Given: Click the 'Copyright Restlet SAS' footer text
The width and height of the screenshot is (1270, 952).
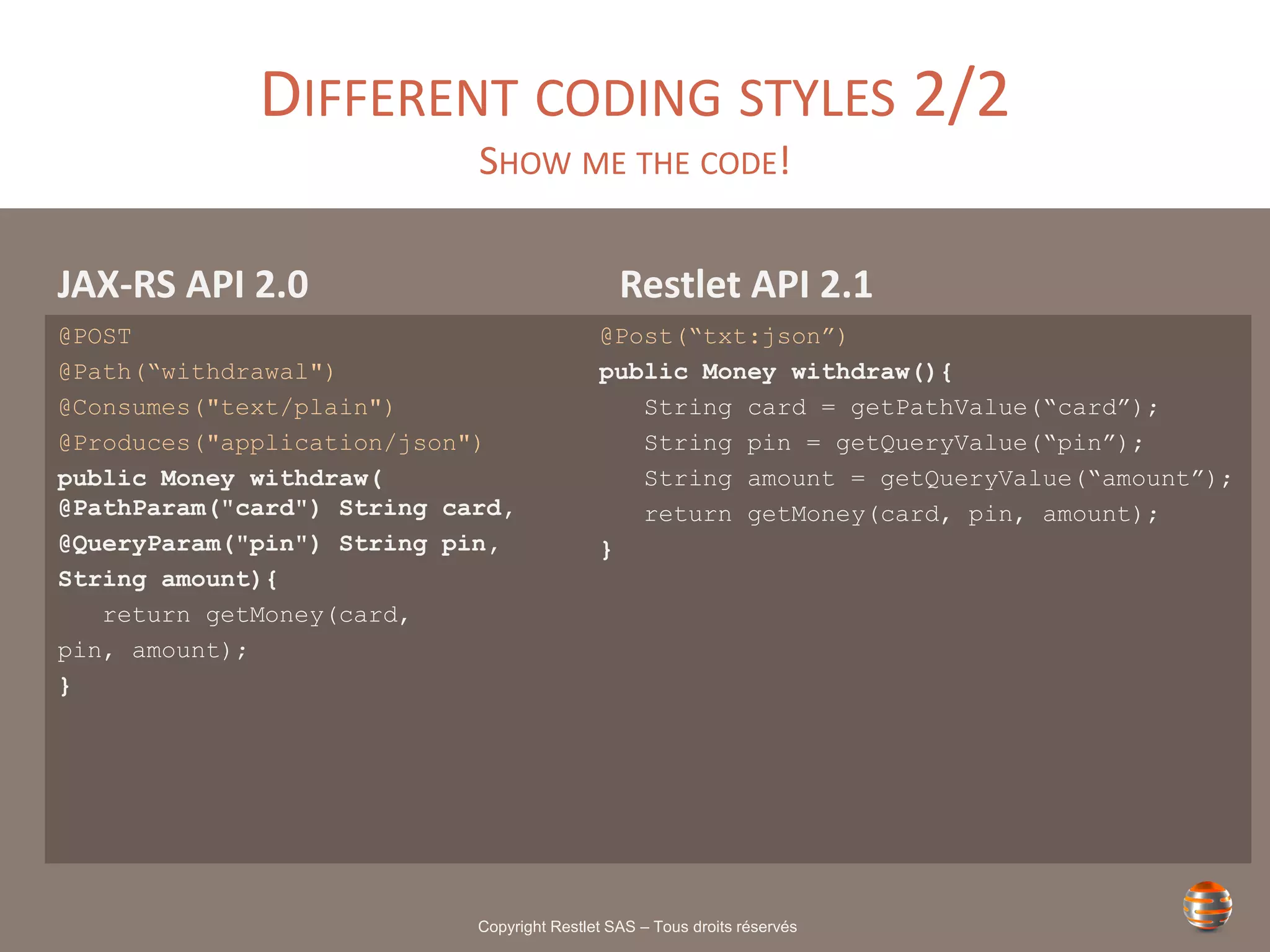Looking at the screenshot, I should click(x=637, y=927).
